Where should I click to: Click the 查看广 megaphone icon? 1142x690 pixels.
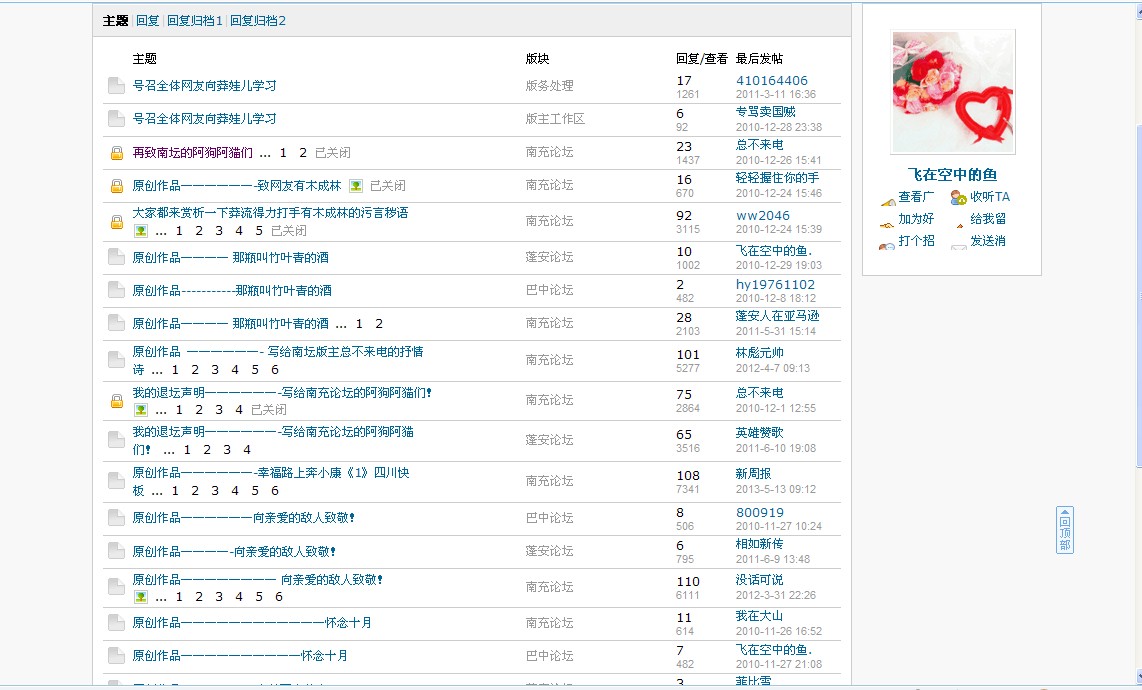pyautogui.click(x=886, y=199)
